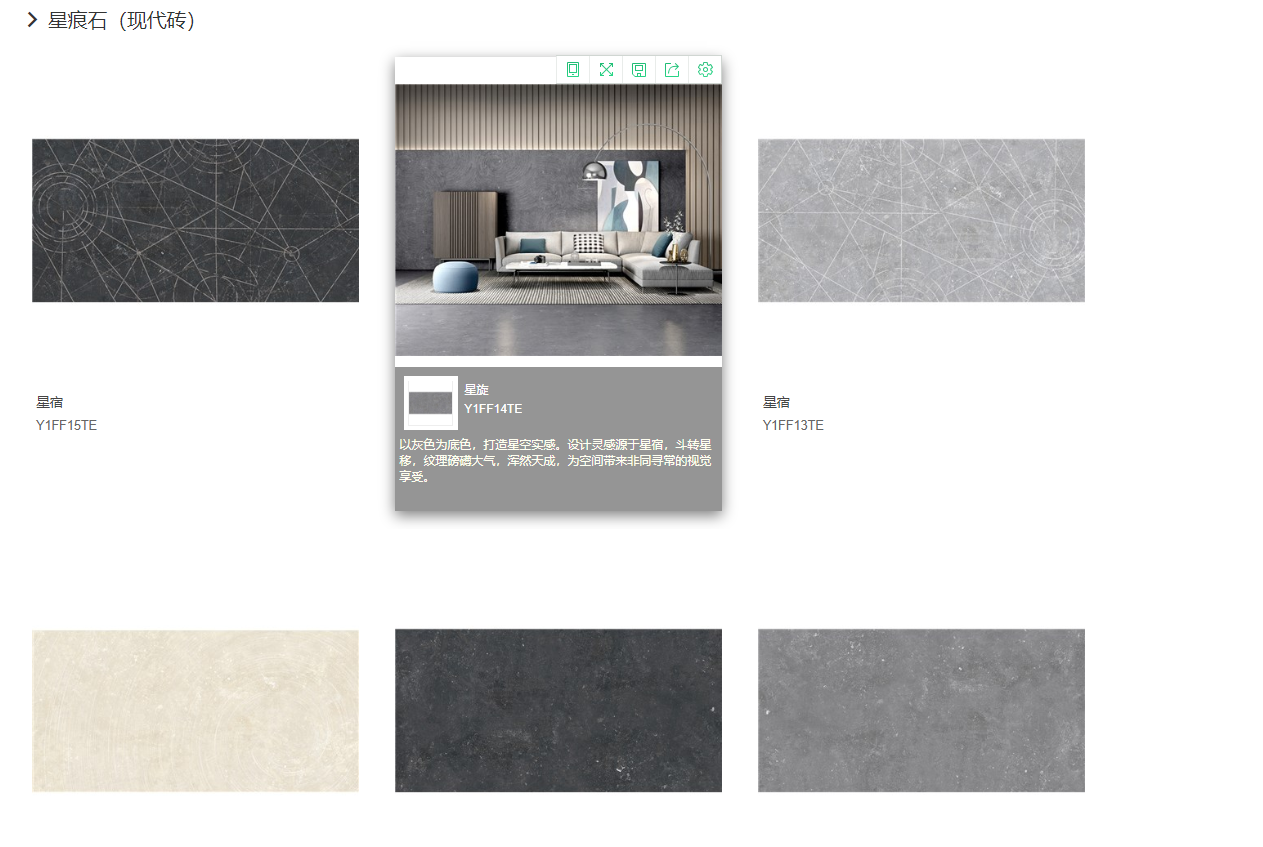Click the description starting with 以灰色为底色
The image size is (1263, 847).
pos(556,461)
